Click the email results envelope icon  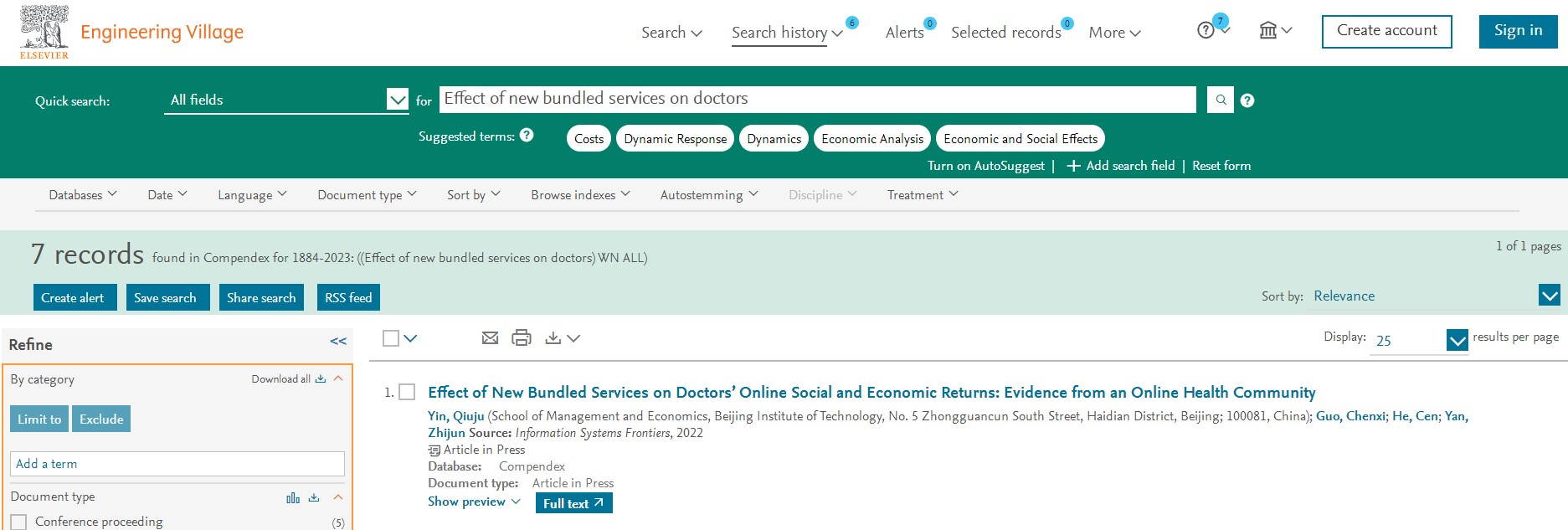491,338
